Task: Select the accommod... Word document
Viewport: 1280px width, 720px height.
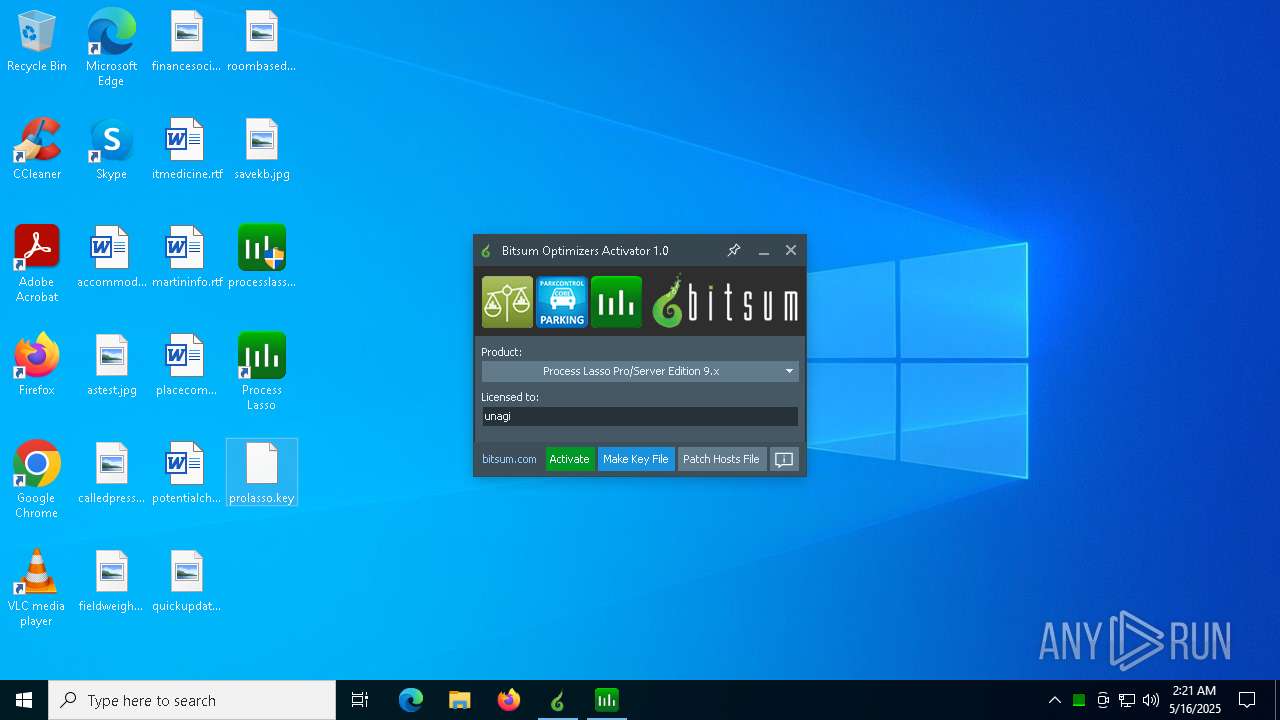Action: point(112,257)
